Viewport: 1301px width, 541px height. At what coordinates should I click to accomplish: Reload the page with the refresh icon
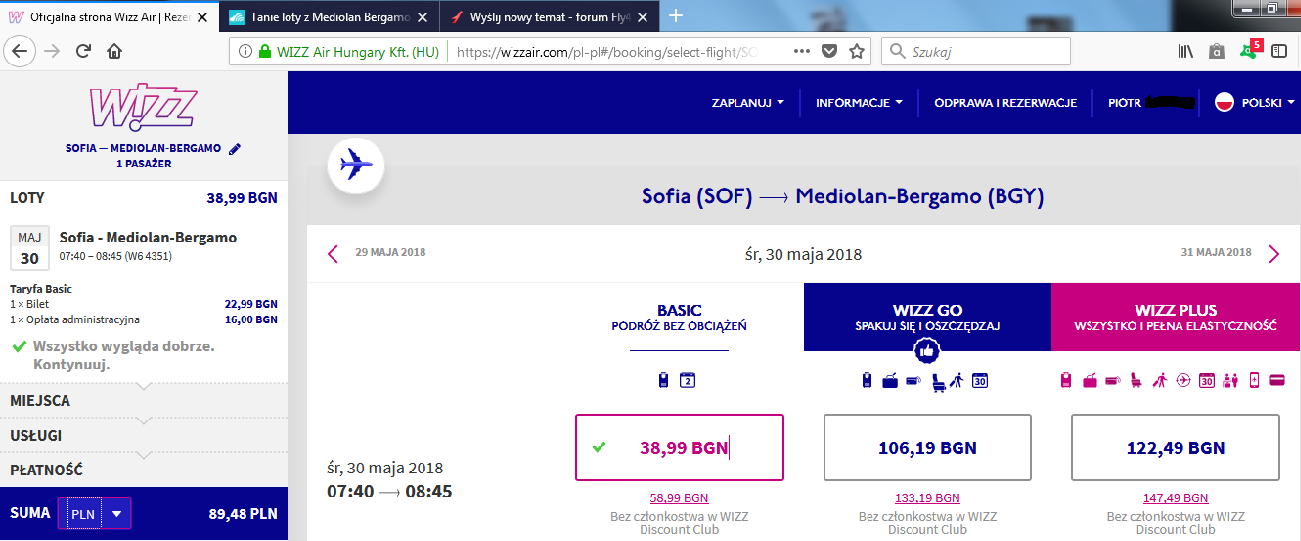pyautogui.click(x=83, y=51)
